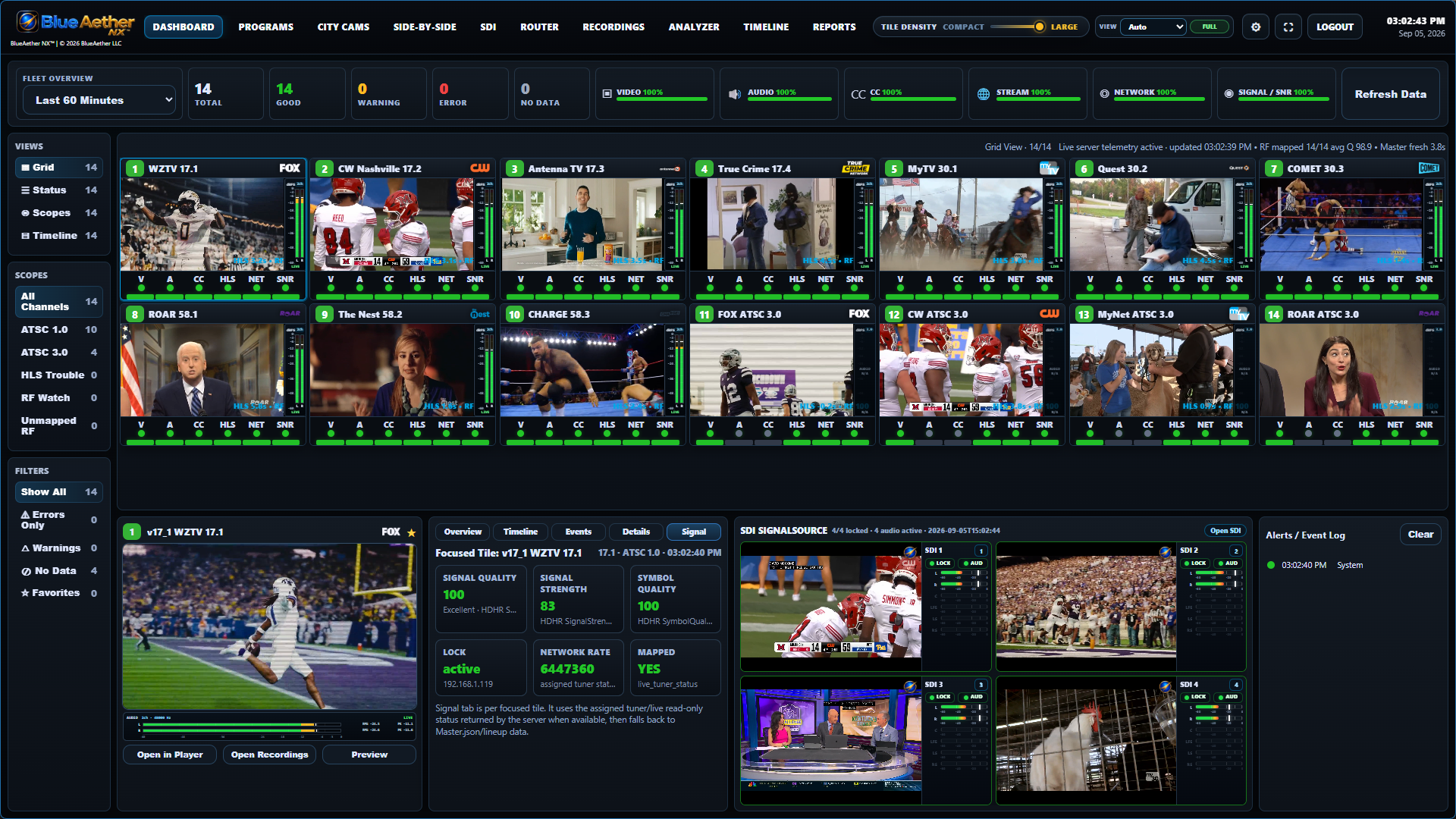Click the SDI 1 number badge
1456x819 pixels.
click(981, 551)
